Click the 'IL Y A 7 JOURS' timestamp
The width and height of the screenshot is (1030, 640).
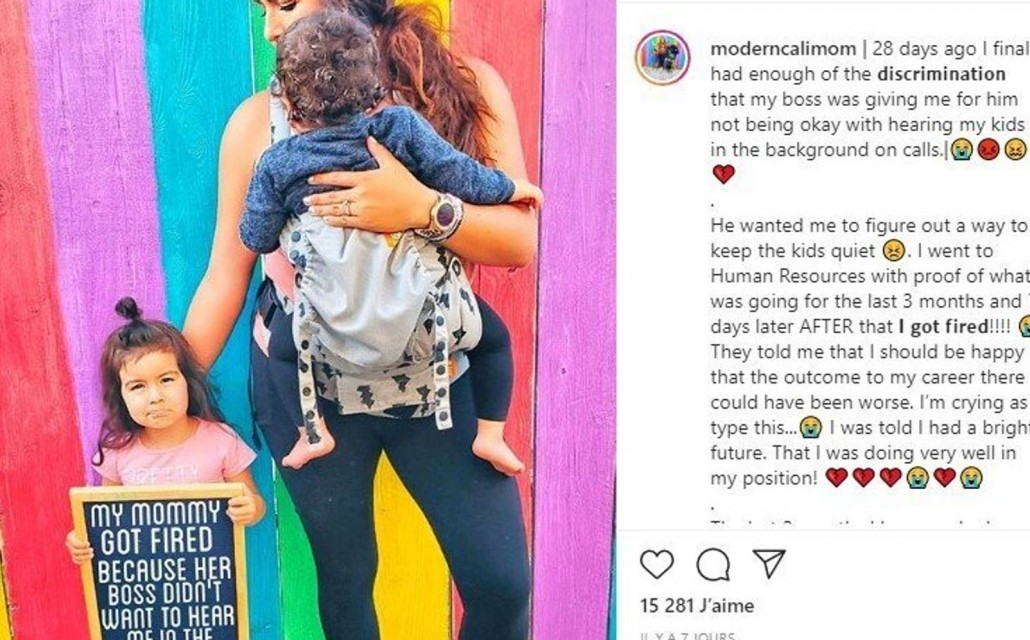click(x=688, y=636)
